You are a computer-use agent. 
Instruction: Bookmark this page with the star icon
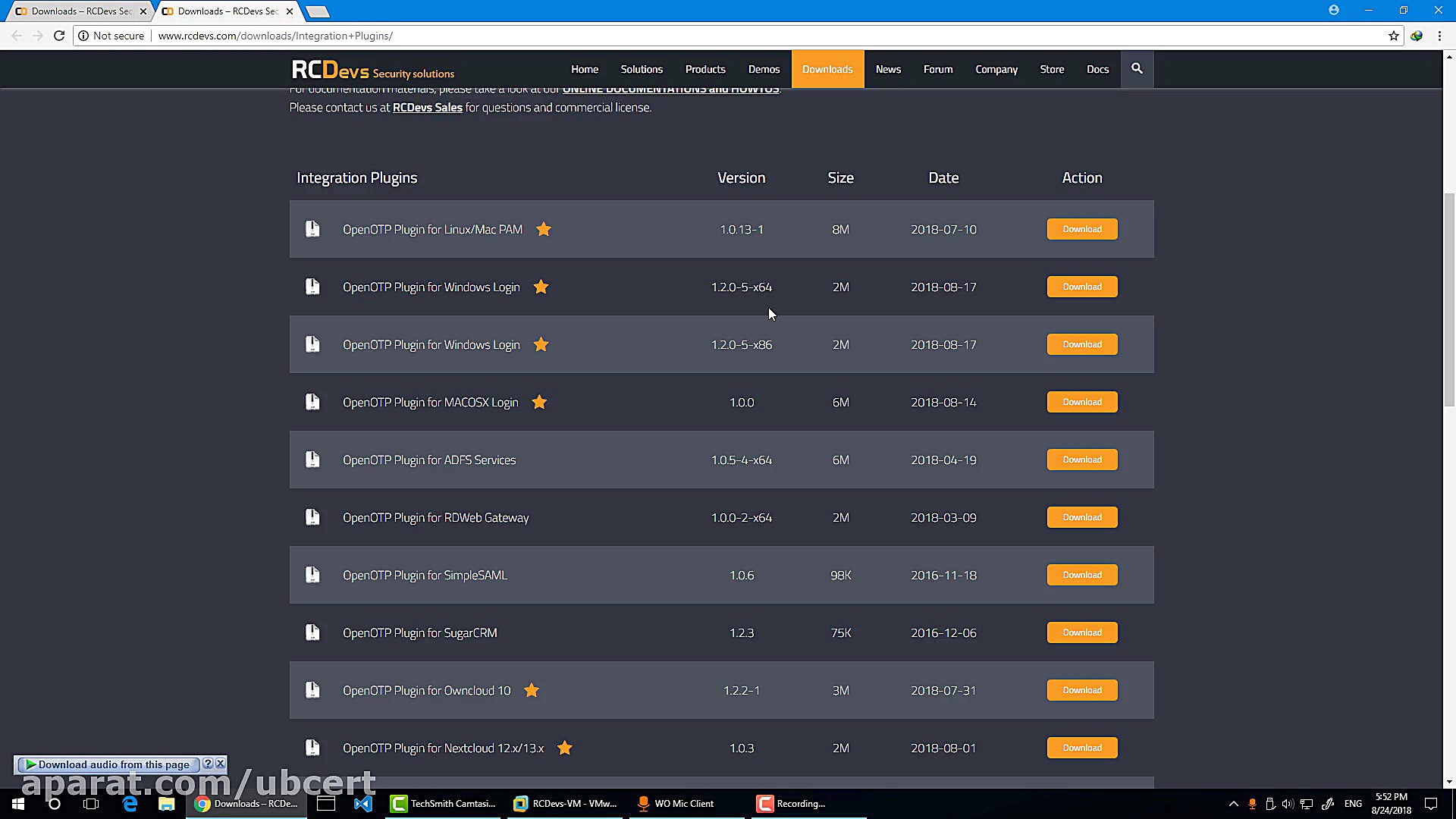pyautogui.click(x=1394, y=36)
